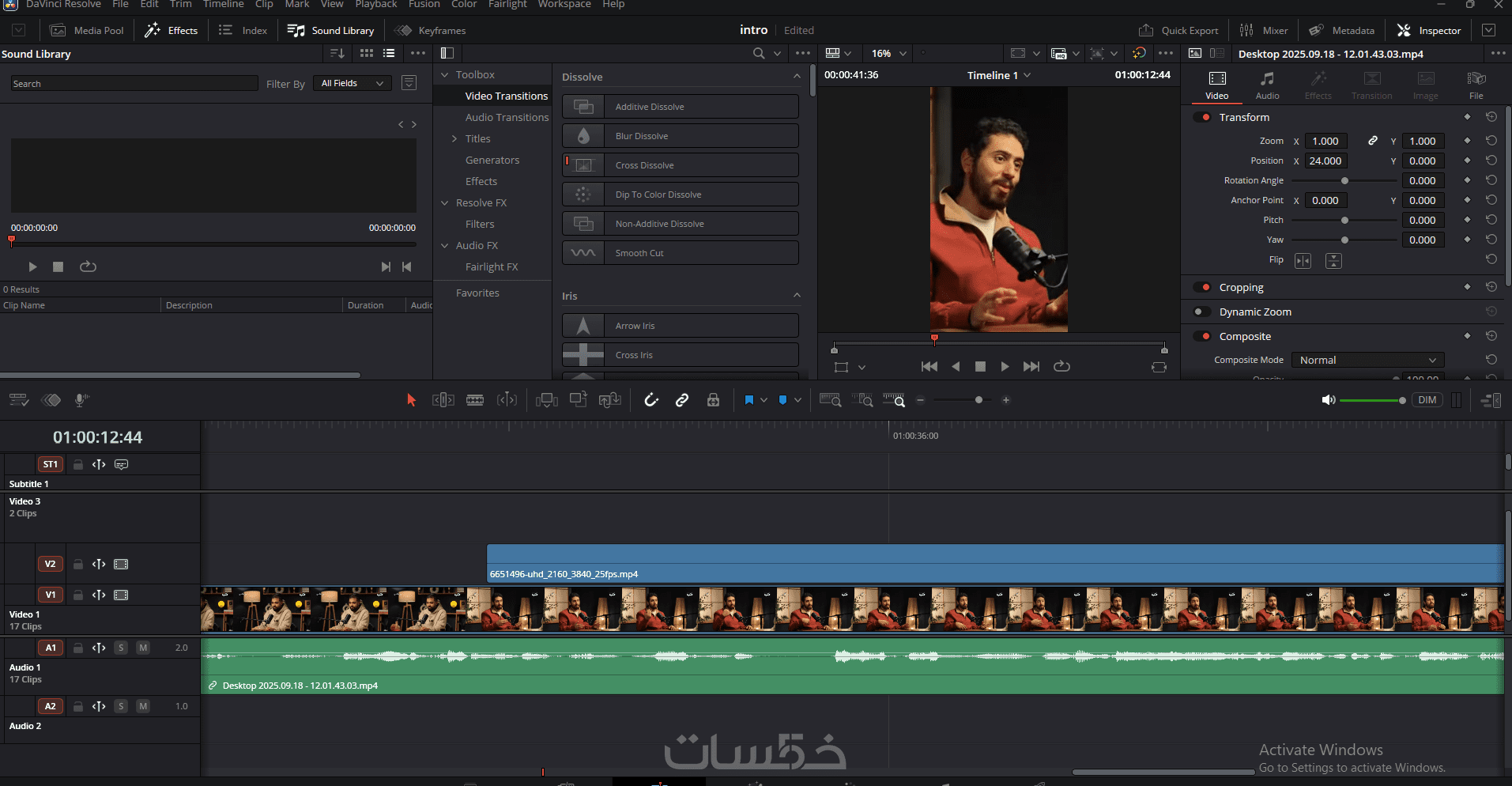Mute output with the speaker icon
Image resolution: width=1512 pixels, height=786 pixels.
1329,400
